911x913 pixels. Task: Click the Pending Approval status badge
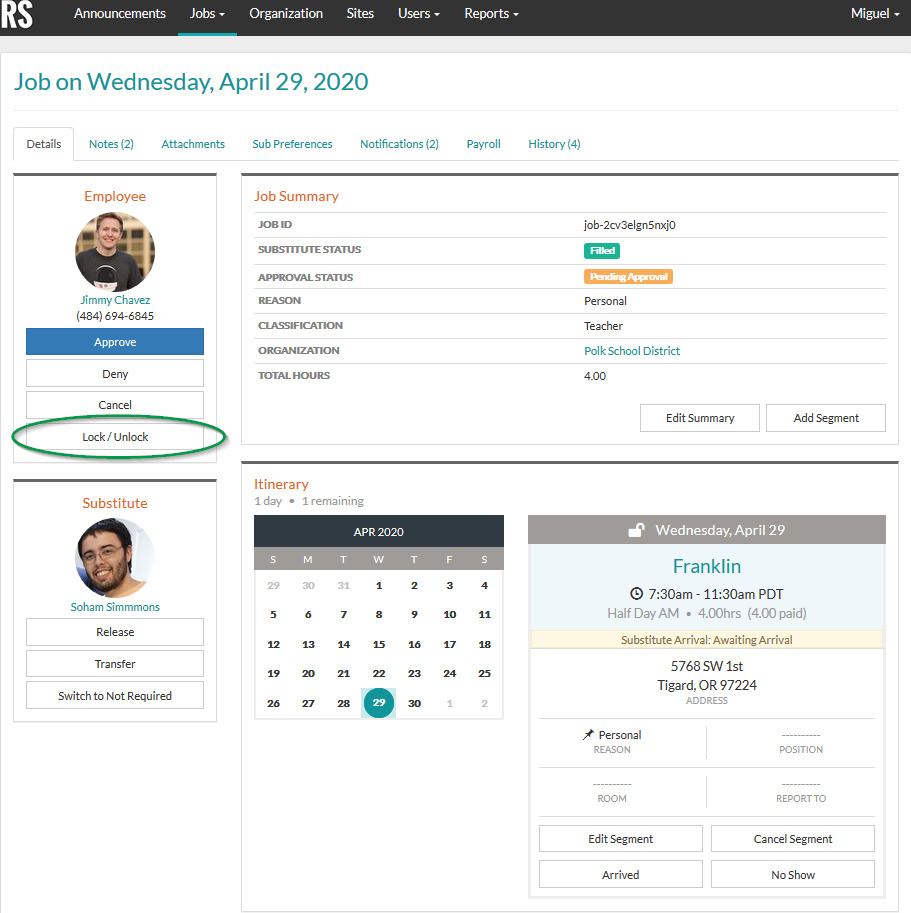(628, 276)
